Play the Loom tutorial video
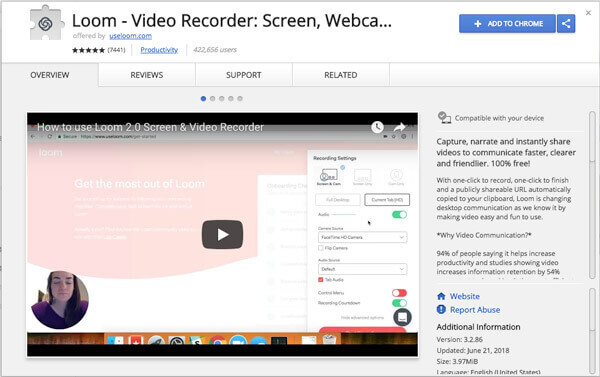The width and height of the screenshot is (600, 377). point(222,234)
